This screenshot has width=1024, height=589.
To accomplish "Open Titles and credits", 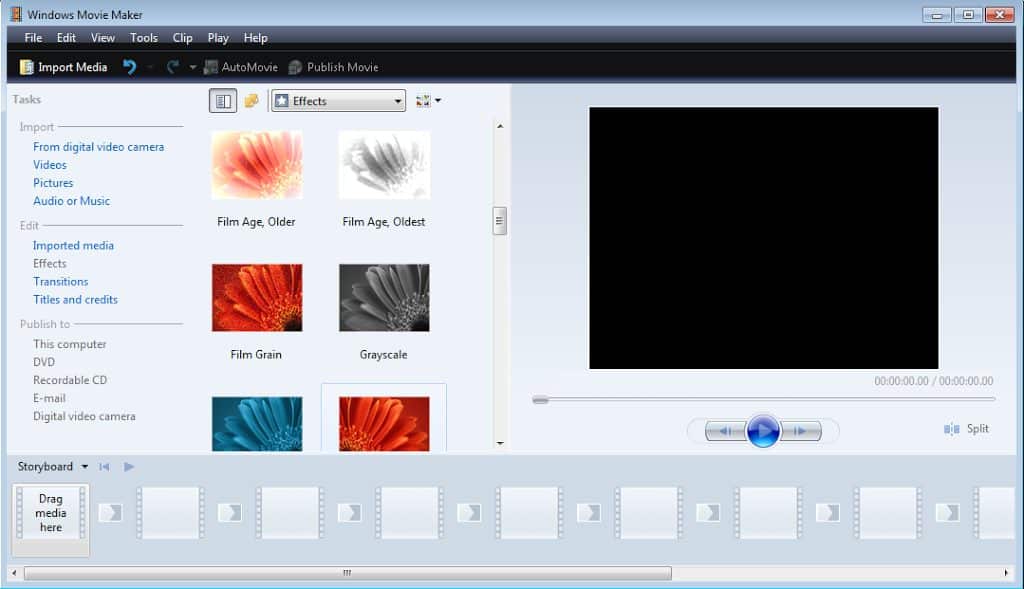I will [x=75, y=300].
